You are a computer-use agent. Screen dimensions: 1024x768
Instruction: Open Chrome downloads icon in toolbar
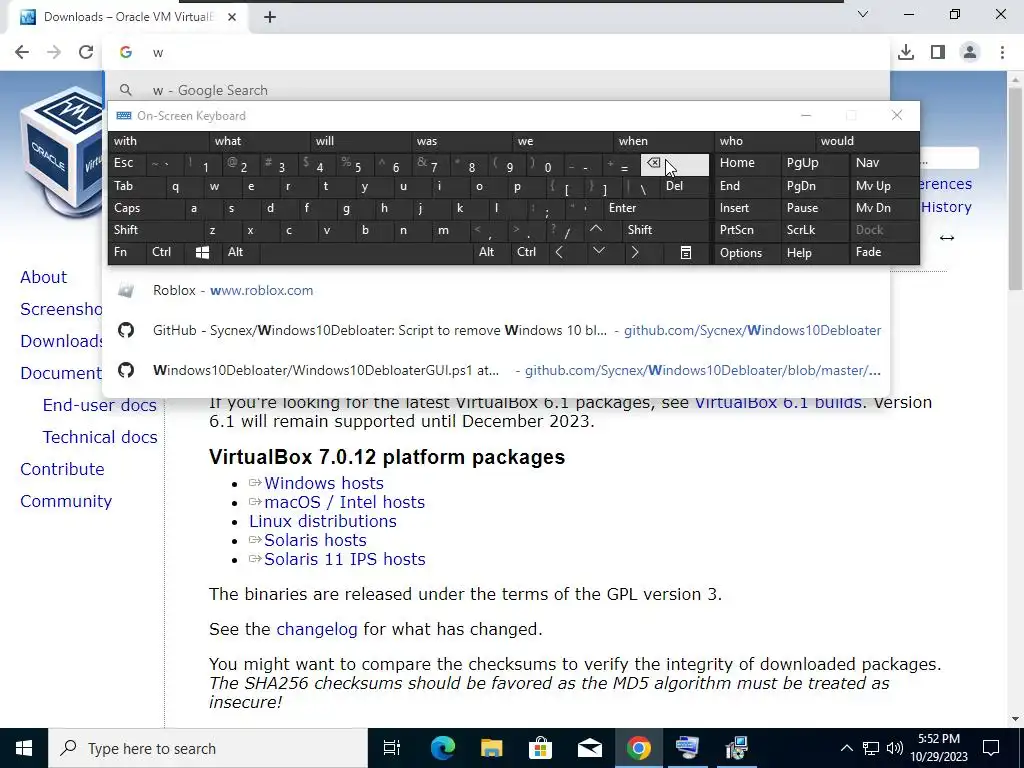pos(906,52)
